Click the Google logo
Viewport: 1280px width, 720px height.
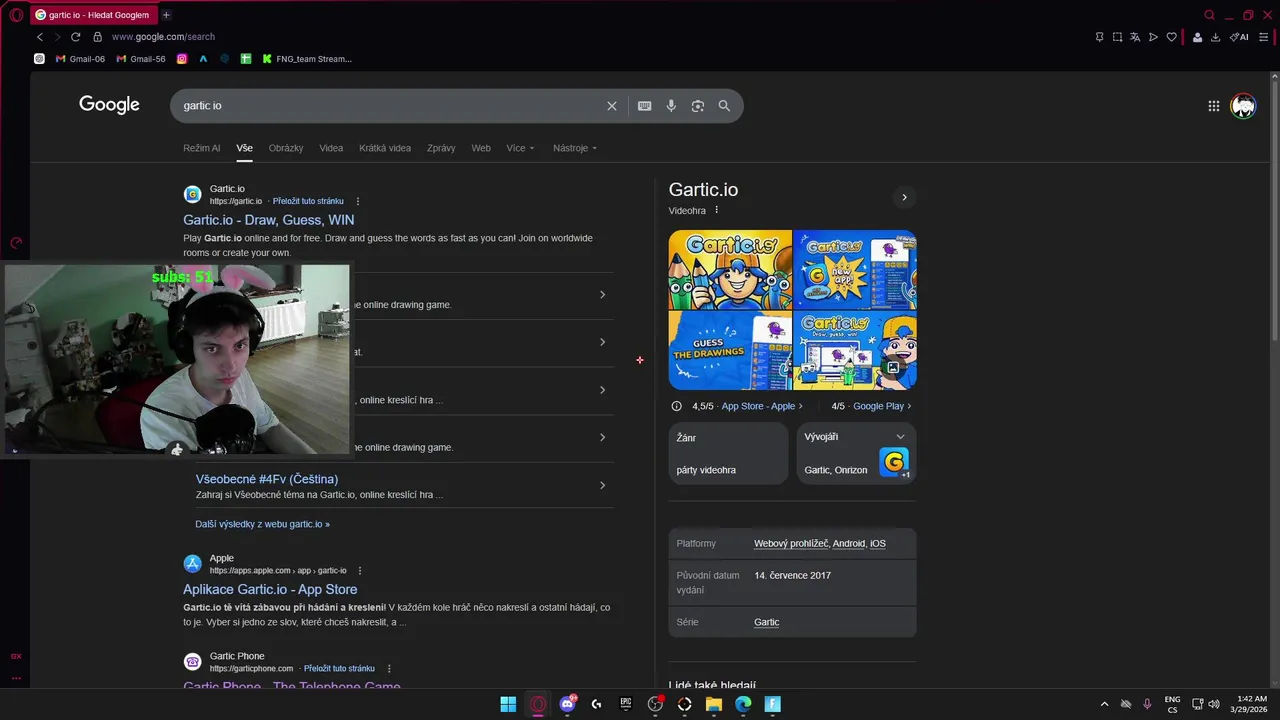pyautogui.click(x=109, y=105)
